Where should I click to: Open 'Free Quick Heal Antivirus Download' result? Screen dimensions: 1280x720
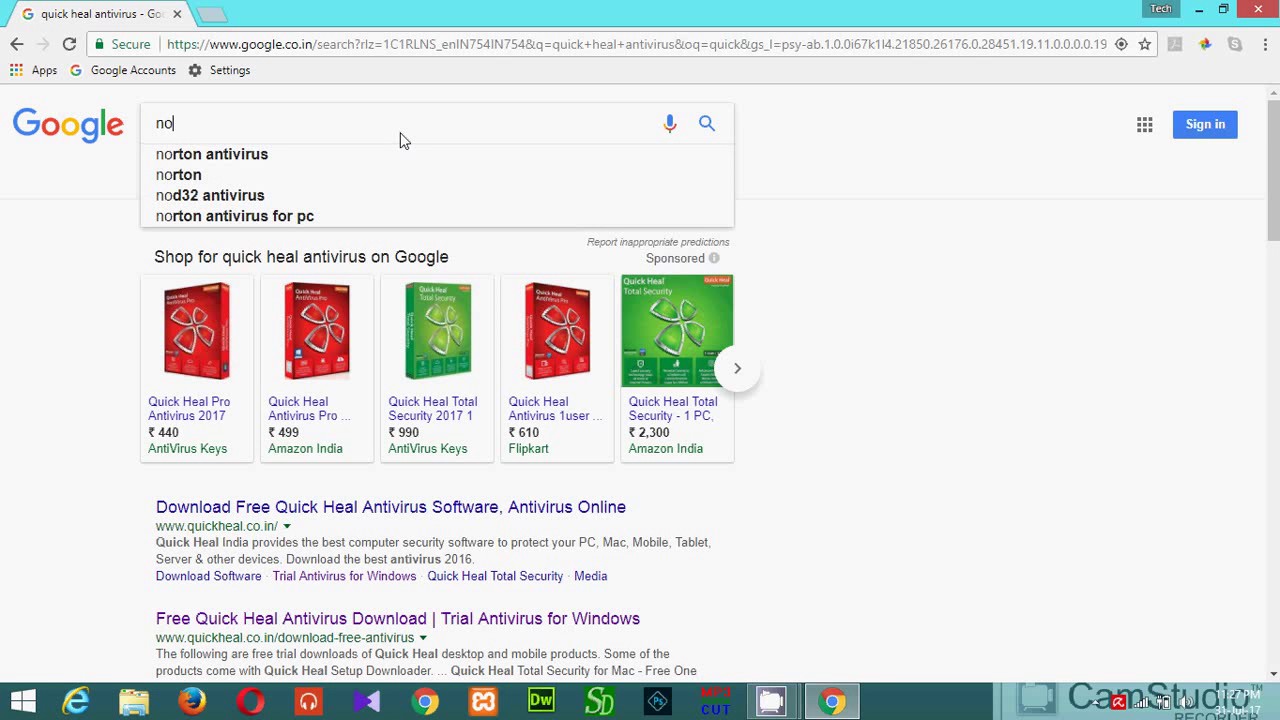tap(398, 618)
